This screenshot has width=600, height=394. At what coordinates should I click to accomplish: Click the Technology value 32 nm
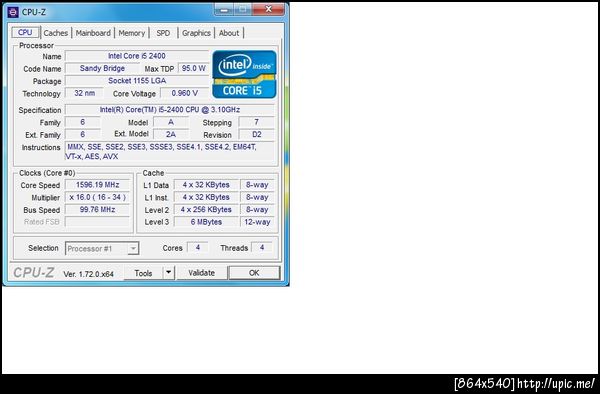pyautogui.click(x=84, y=93)
